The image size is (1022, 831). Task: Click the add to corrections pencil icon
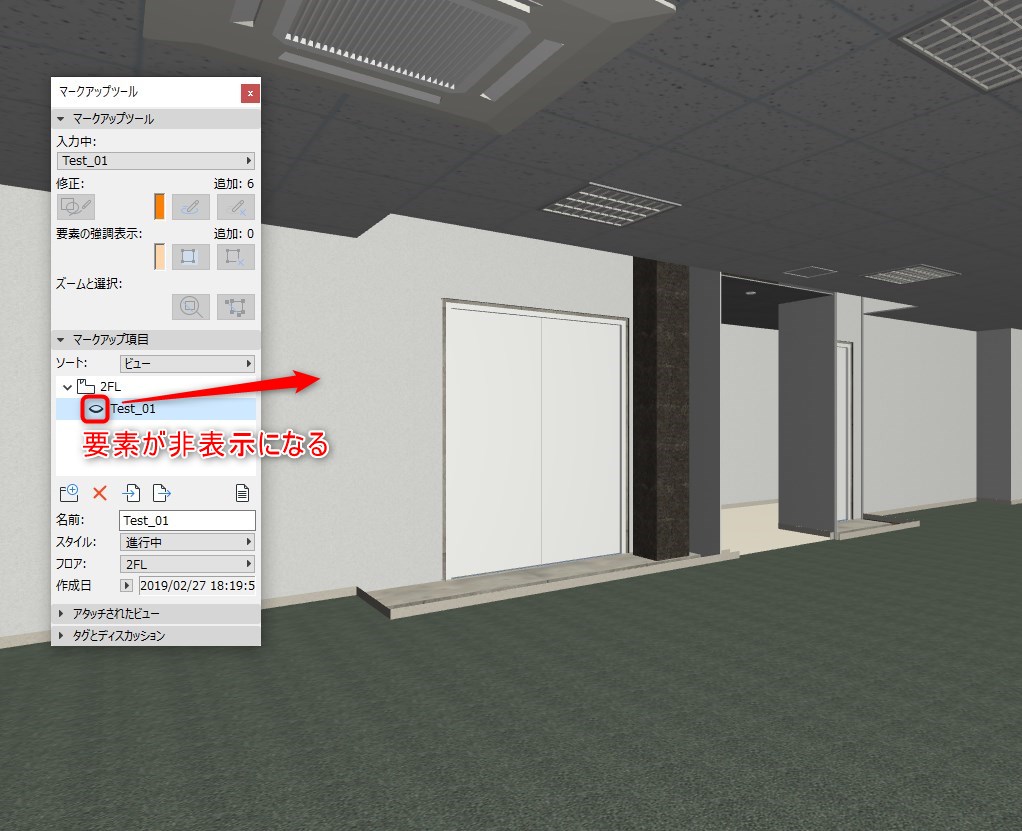(190, 207)
